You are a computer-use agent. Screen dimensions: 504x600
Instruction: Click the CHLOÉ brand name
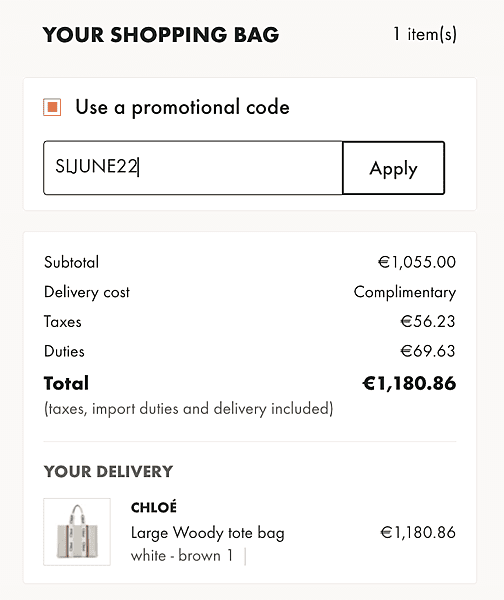(154, 507)
